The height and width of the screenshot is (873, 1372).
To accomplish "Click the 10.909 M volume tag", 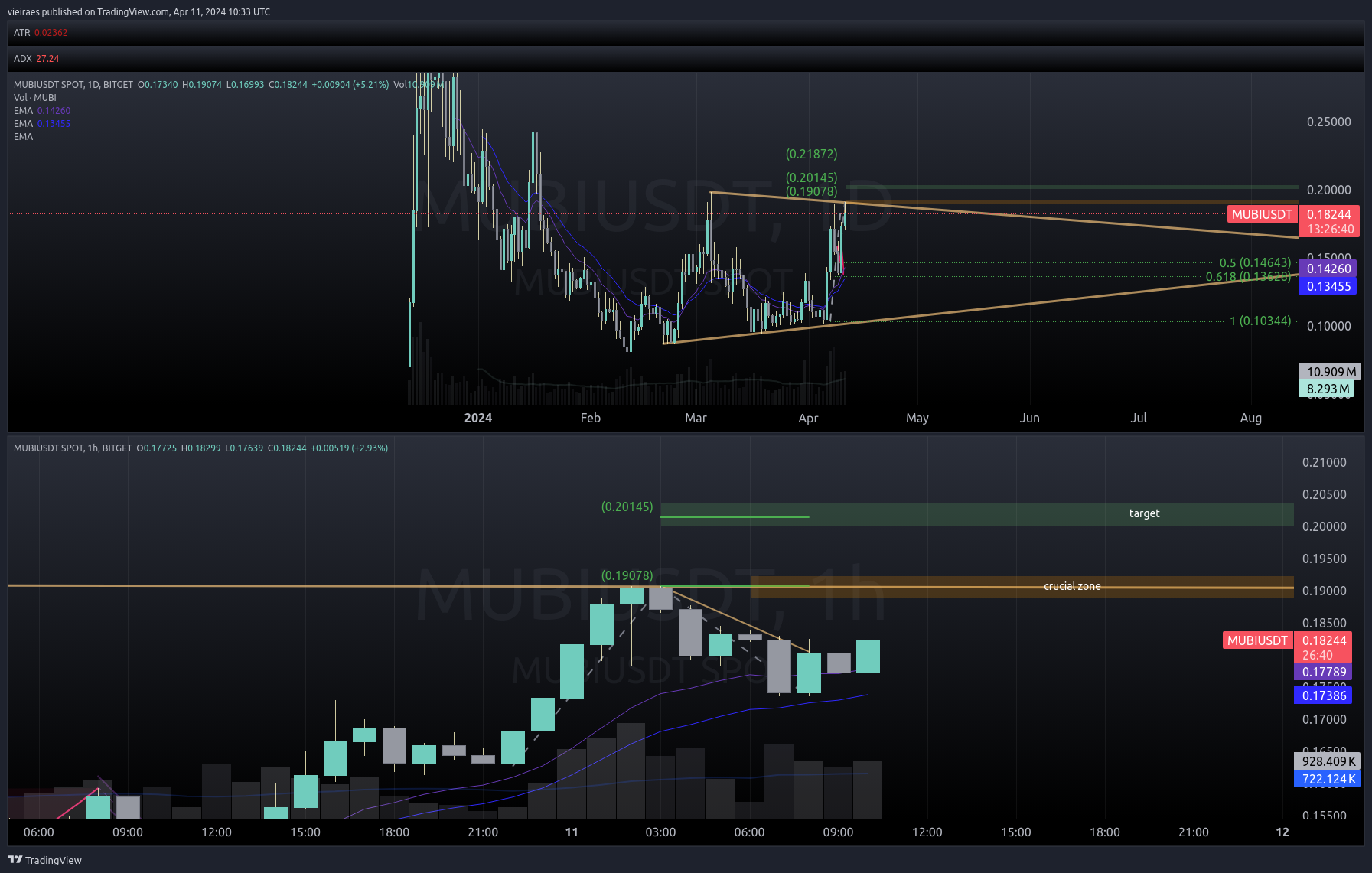I will [1330, 373].
